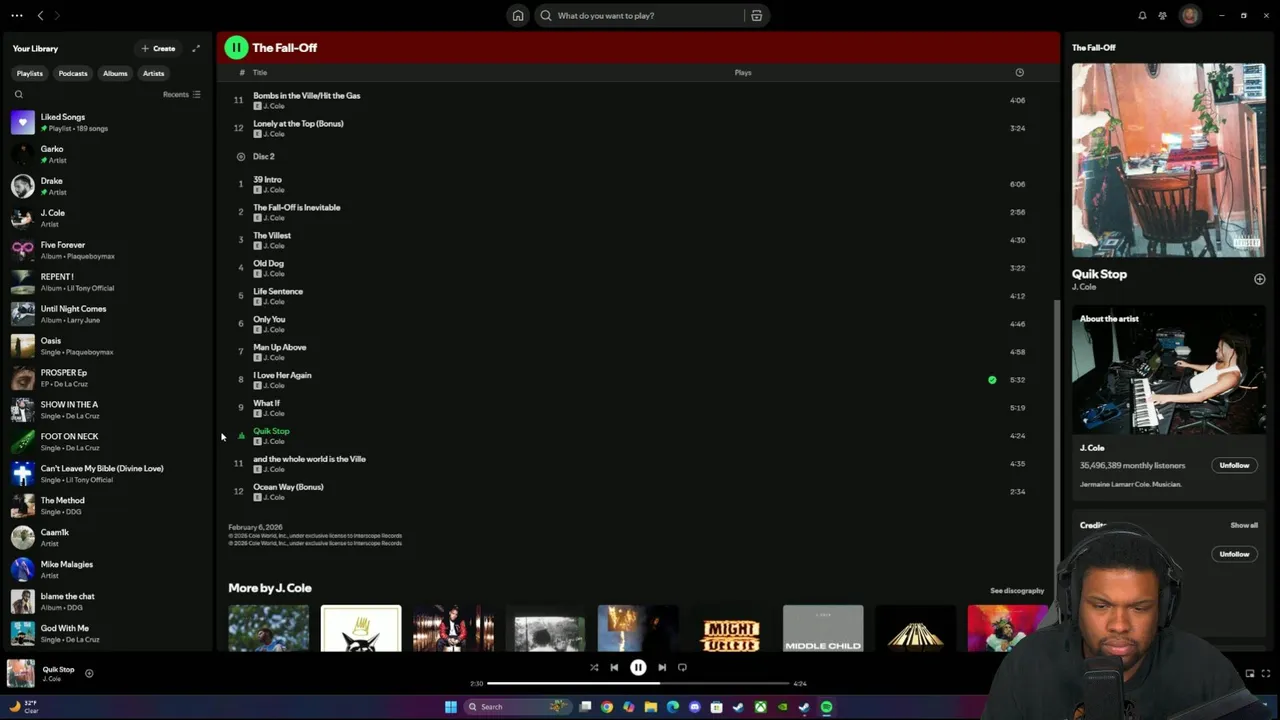The image size is (1280, 720).
Task: Go back using the left arrow
Action: pos(40,16)
